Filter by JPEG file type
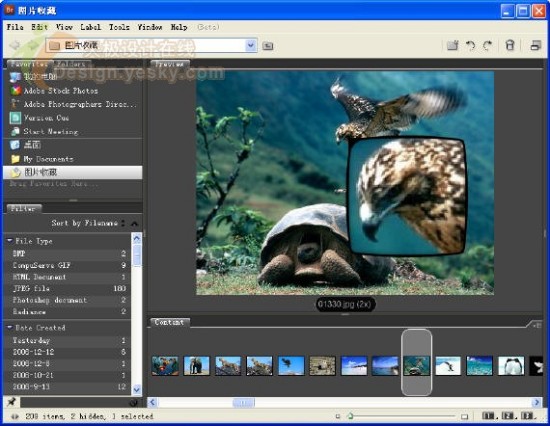The height and width of the screenshot is (426, 550). [x=67, y=288]
